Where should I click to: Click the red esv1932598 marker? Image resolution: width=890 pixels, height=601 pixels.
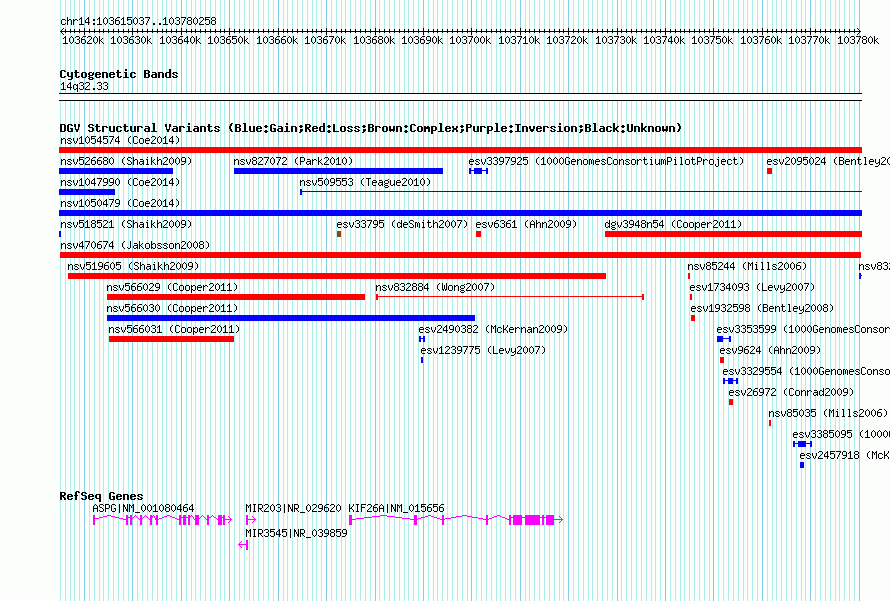693,318
